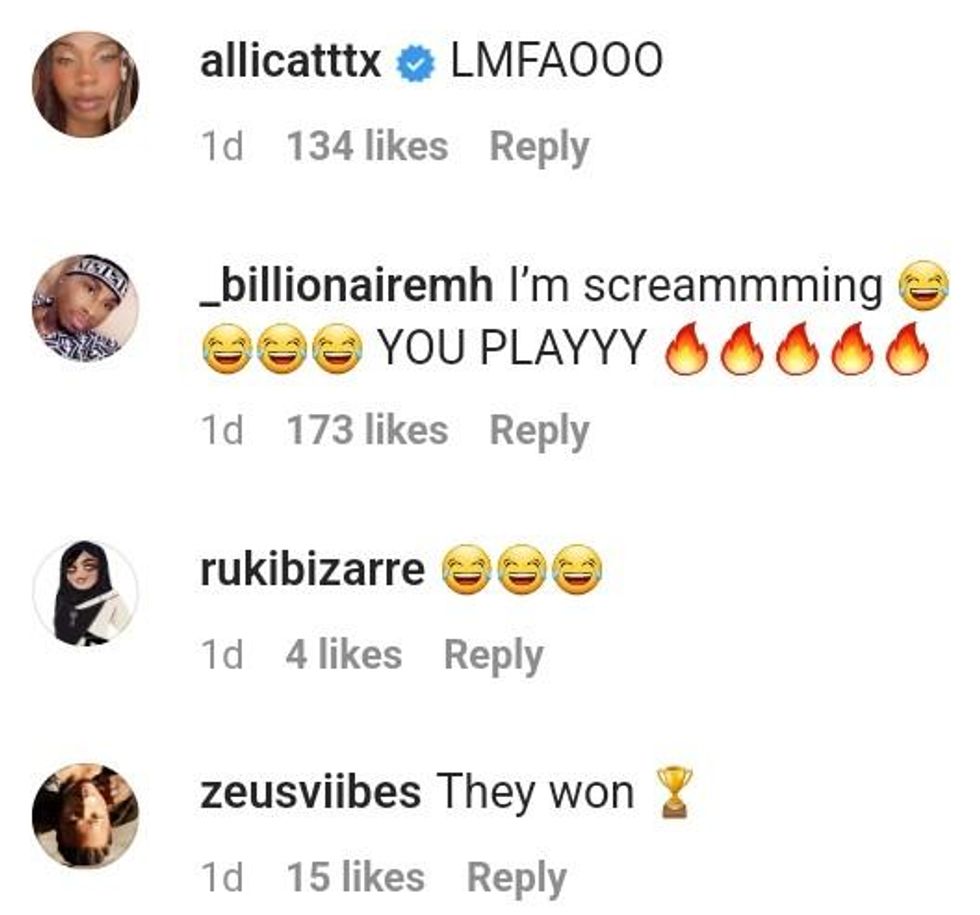Viewport: 980px width, 915px height.
Task: Open _billionairemh profile avatar
Action: pyautogui.click(x=86, y=308)
